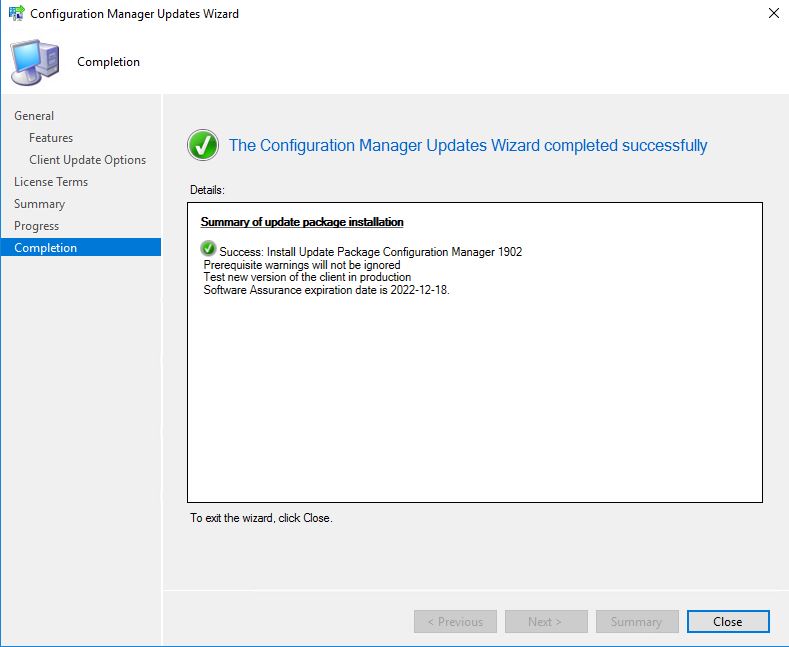Select Summary step in left navigation
Screen dimensions: 789x647
point(39,204)
